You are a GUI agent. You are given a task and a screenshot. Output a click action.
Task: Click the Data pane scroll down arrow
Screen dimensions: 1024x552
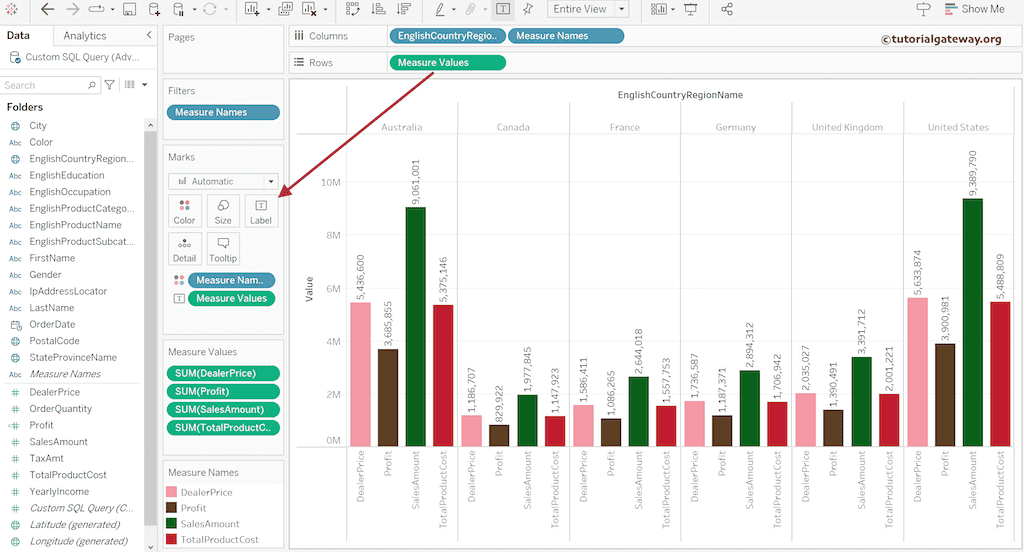pos(150,547)
